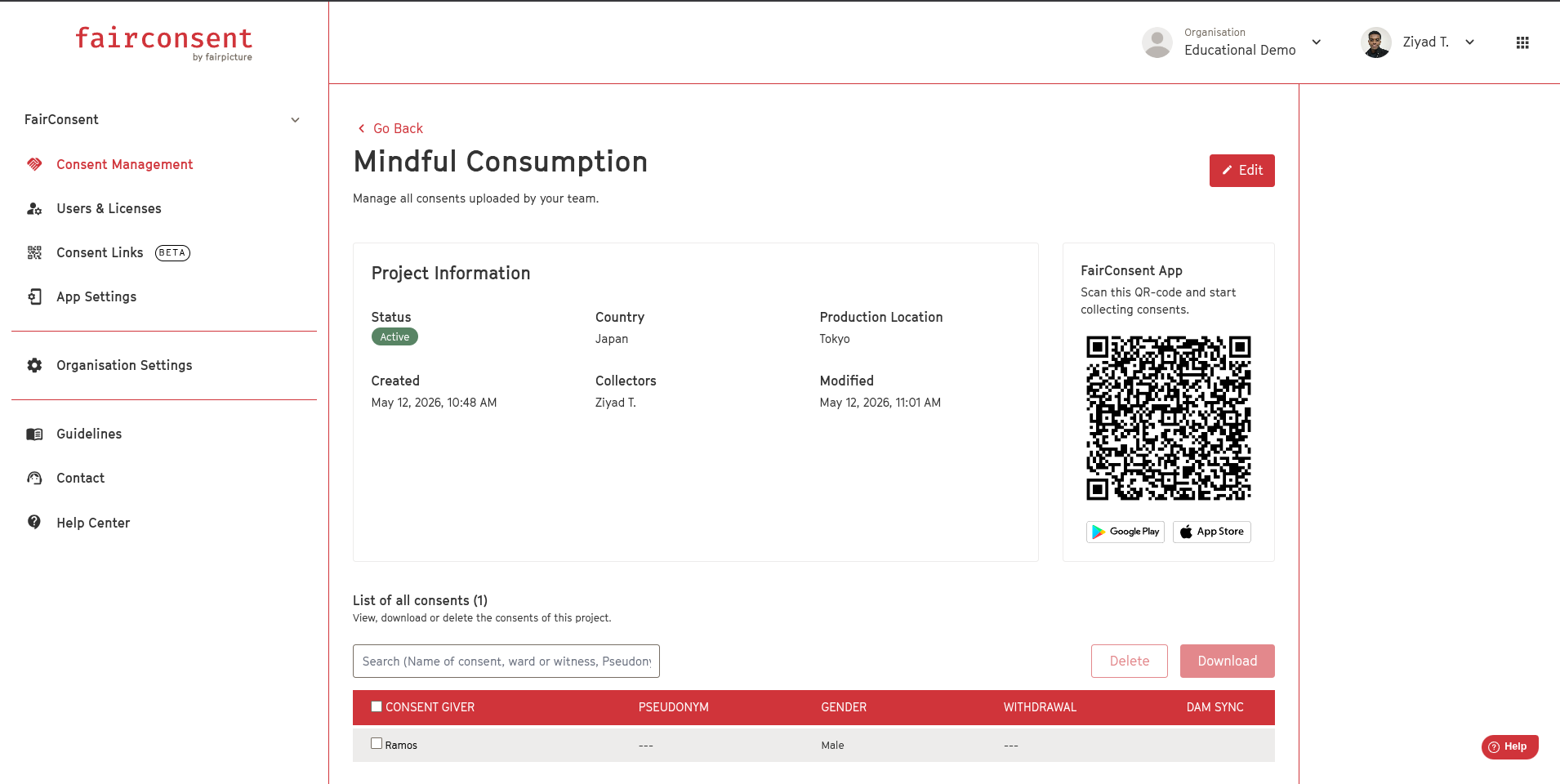Click the Edit project button
Screen dimensions: 1560x784
pos(1242,171)
